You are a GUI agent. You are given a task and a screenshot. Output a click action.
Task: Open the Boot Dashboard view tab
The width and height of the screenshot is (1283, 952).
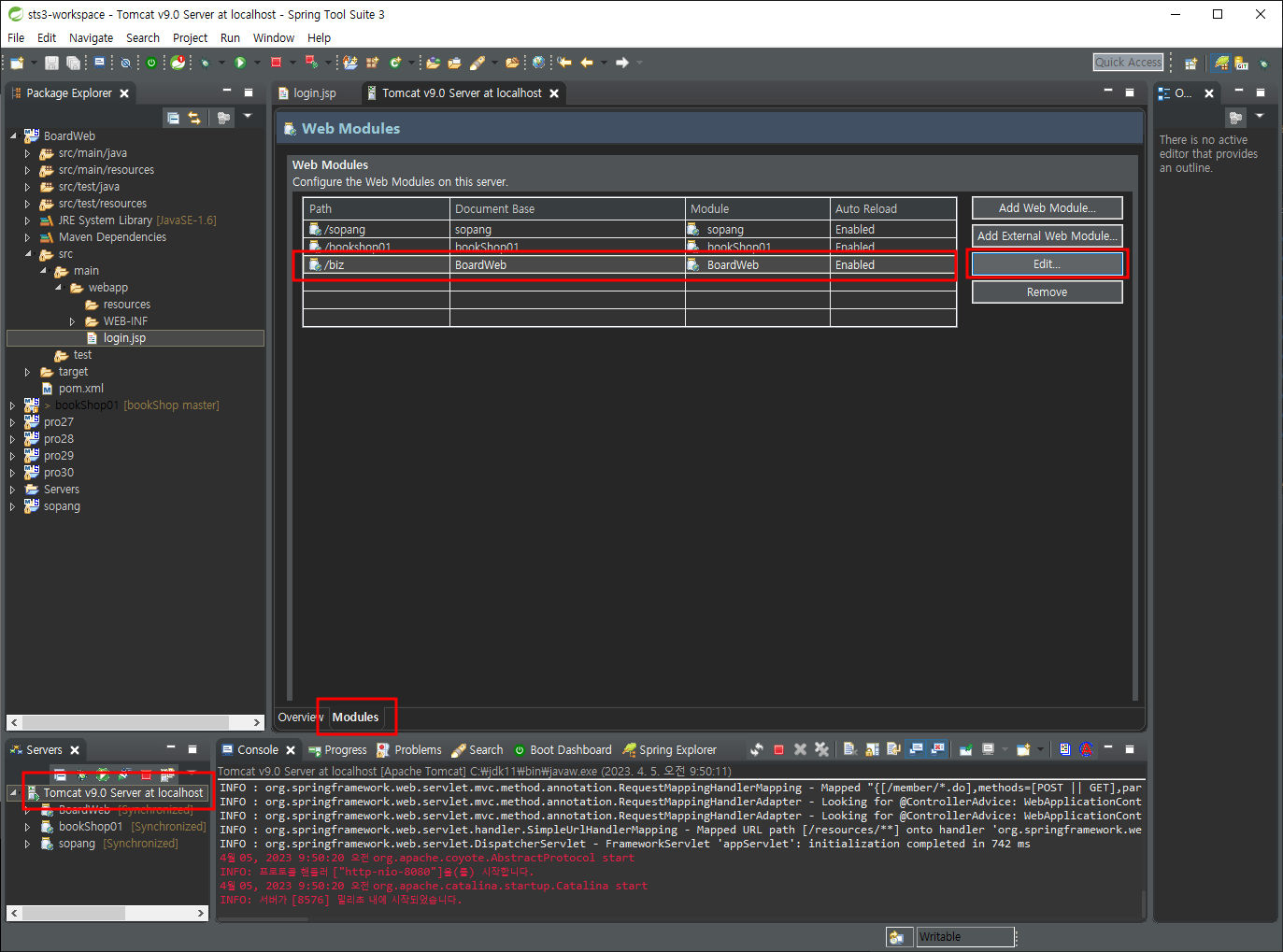click(x=563, y=750)
